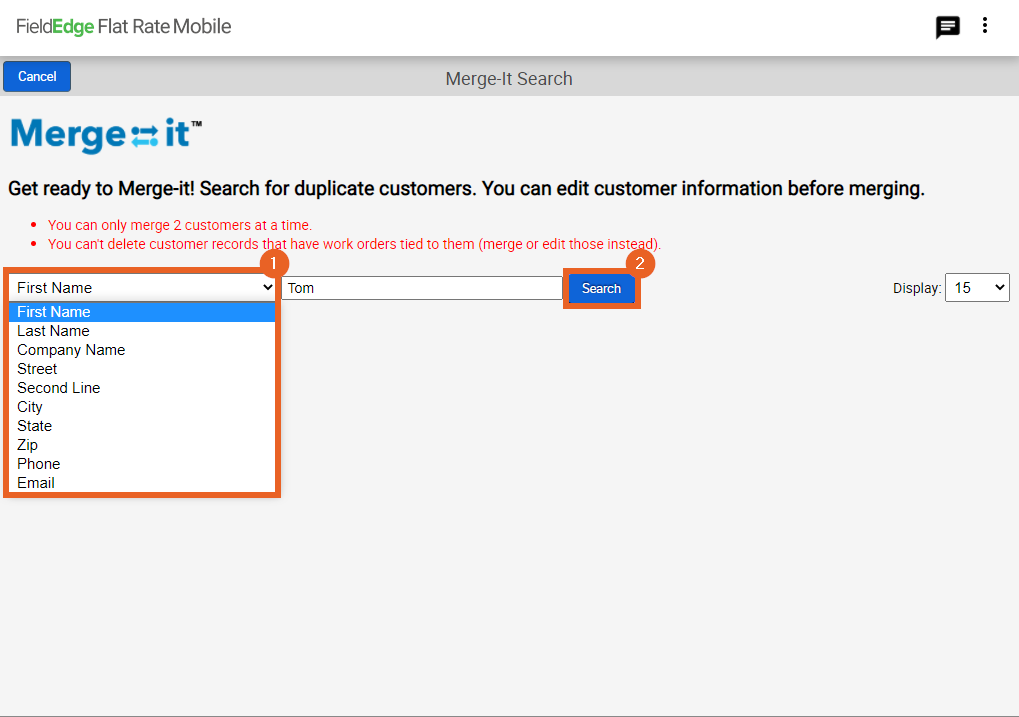
Task: Open the Display count dropdown
Action: coord(976,288)
